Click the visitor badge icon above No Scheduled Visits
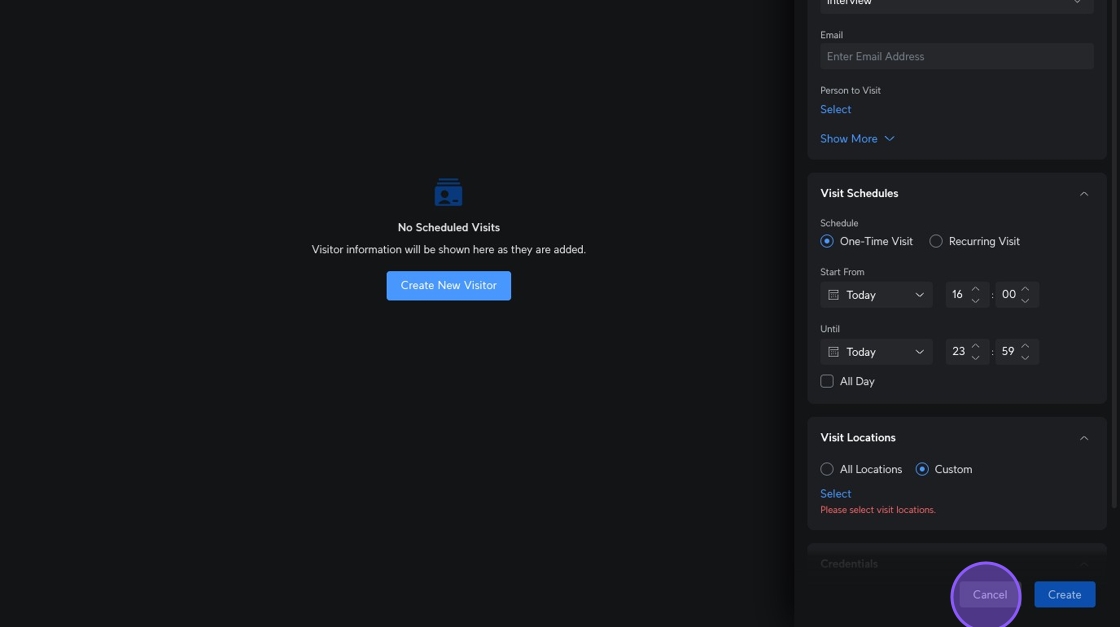 [448, 192]
